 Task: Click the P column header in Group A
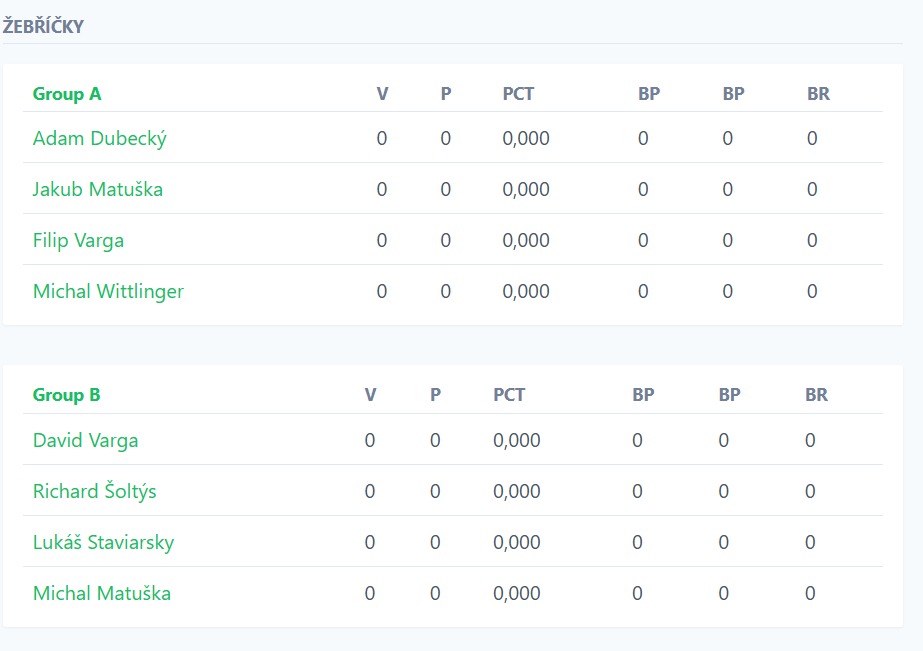click(x=446, y=94)
